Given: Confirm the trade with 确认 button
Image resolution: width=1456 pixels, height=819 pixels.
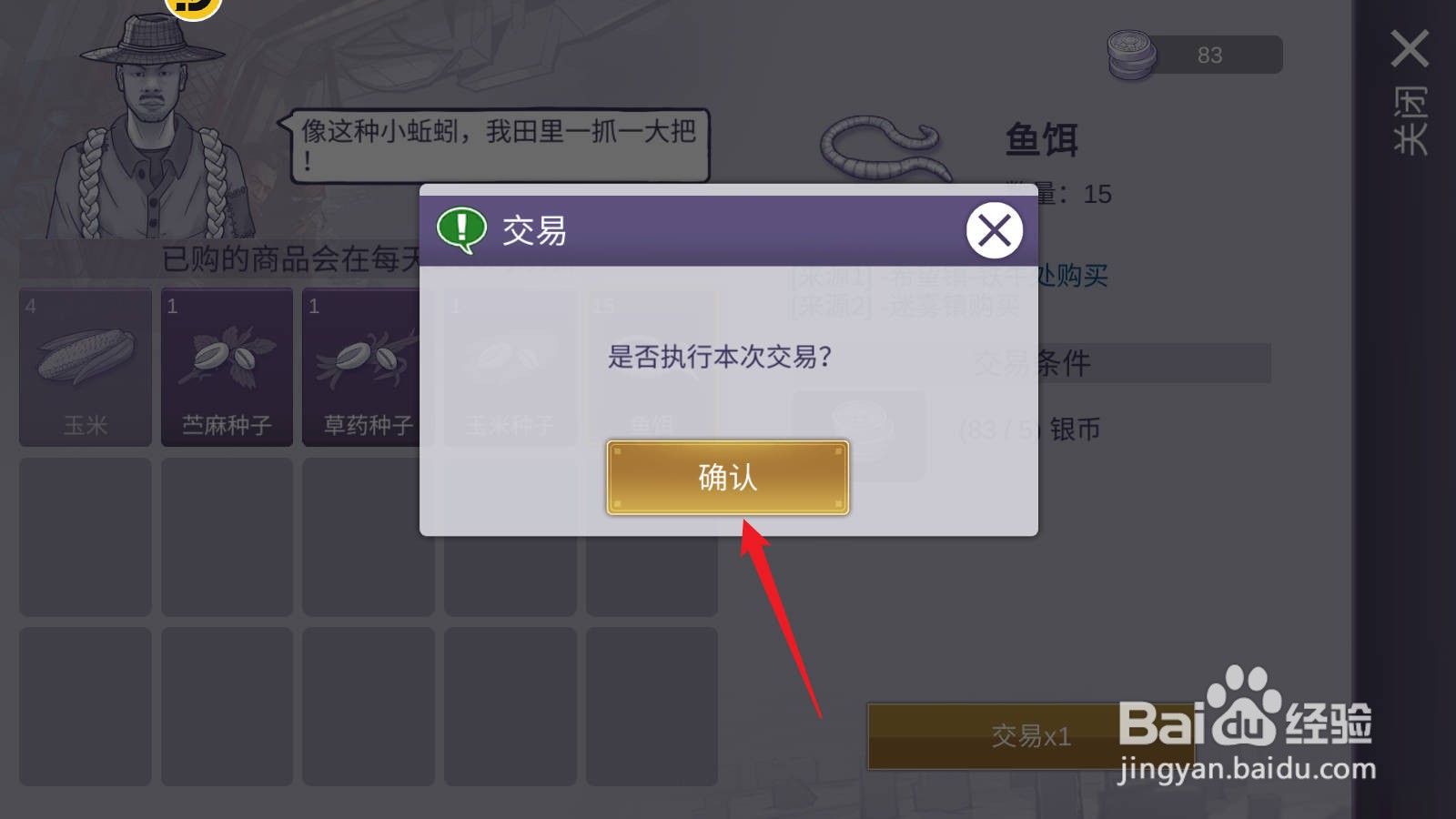Looking at the screenshot, I should [x=728, y=478].
